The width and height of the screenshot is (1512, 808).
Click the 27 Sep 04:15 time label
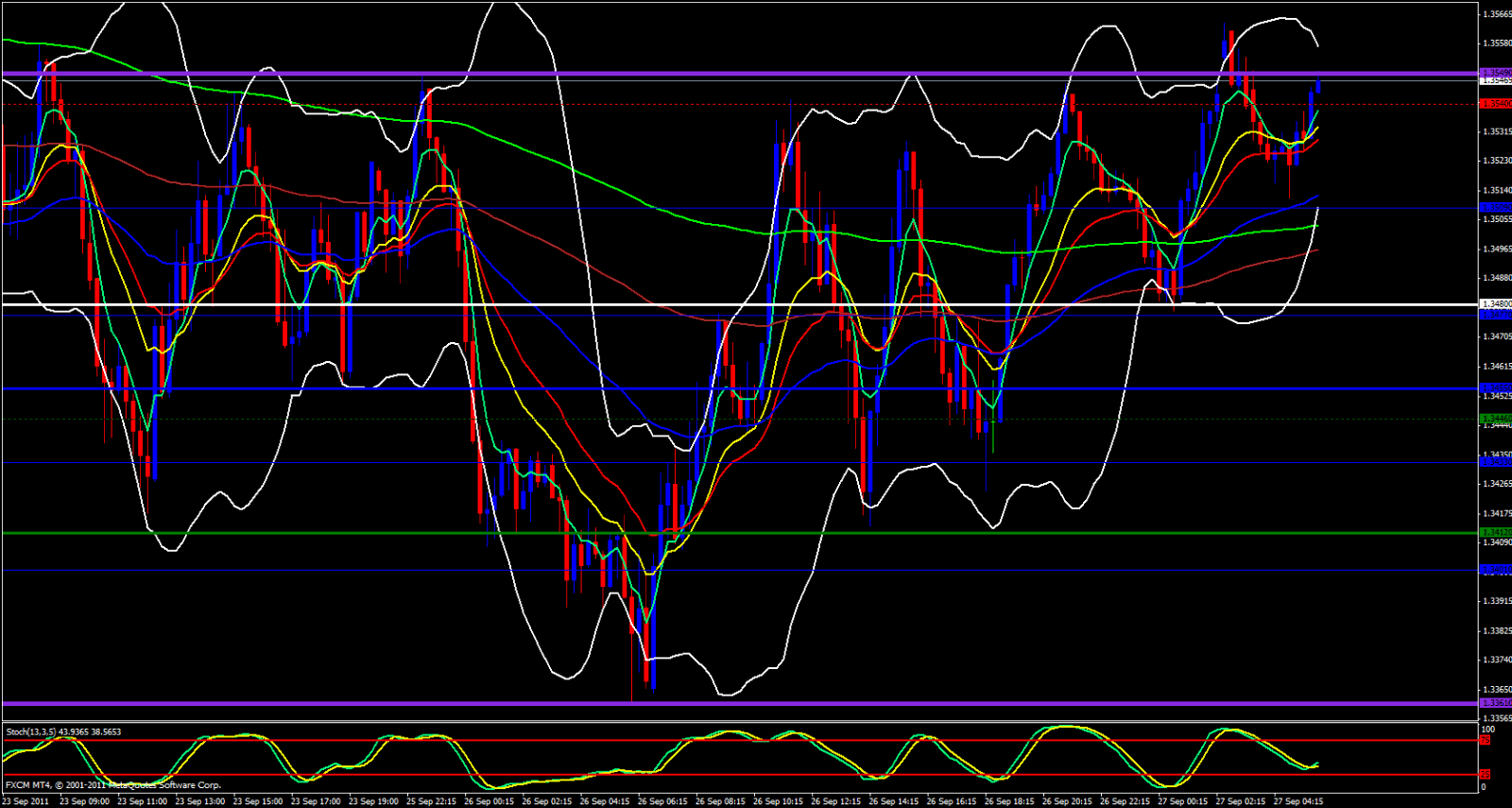click(1298, 801)
